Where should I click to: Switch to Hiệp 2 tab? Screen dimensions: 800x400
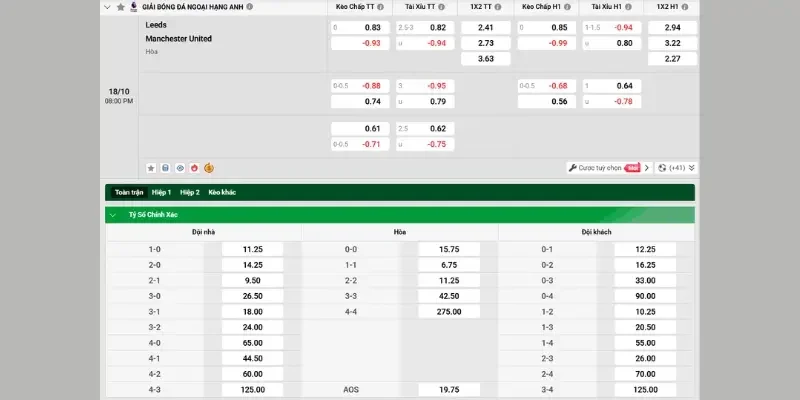(x=190, y=192)
